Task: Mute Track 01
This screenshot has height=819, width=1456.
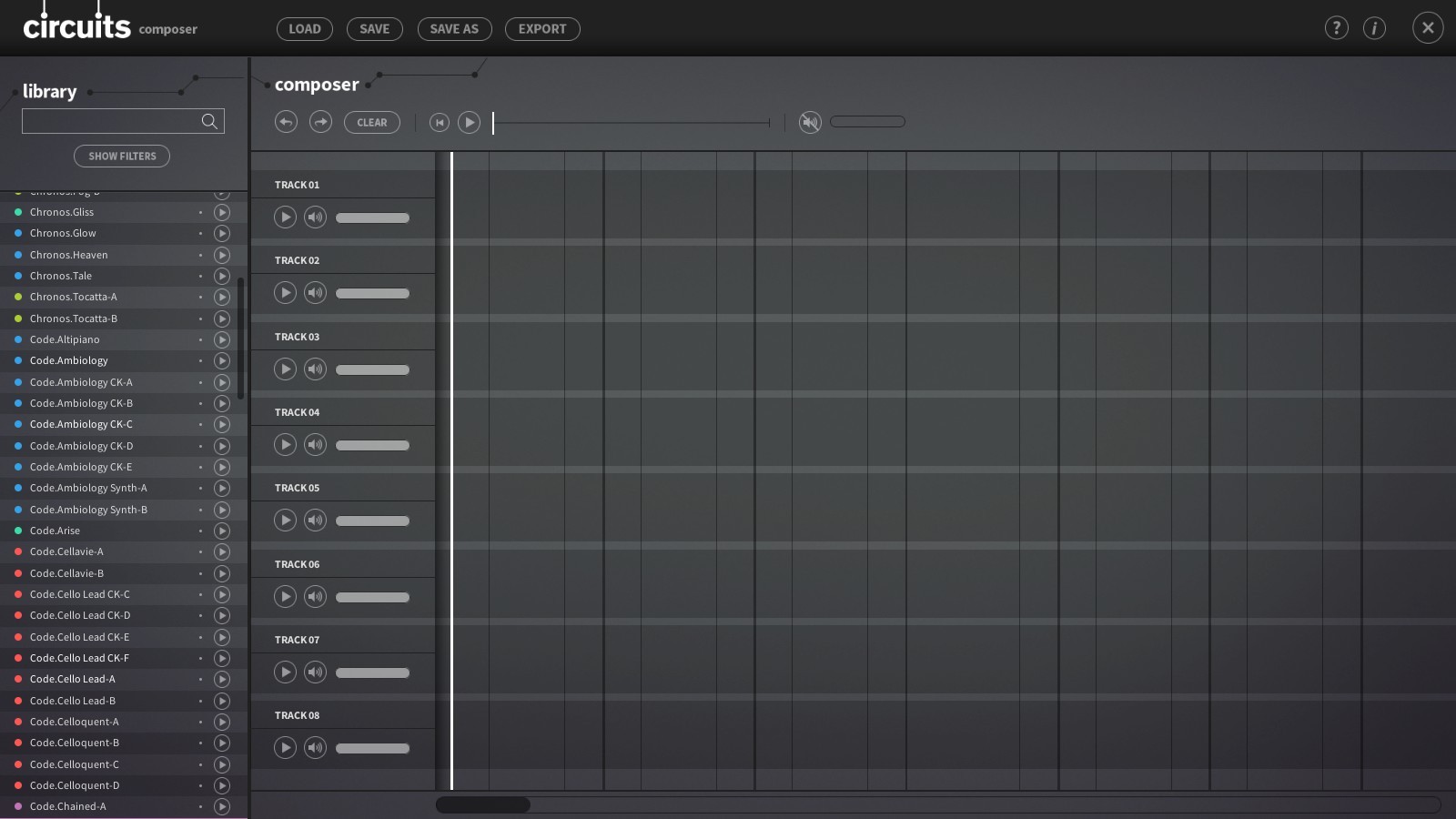Action: click(315, 217)
